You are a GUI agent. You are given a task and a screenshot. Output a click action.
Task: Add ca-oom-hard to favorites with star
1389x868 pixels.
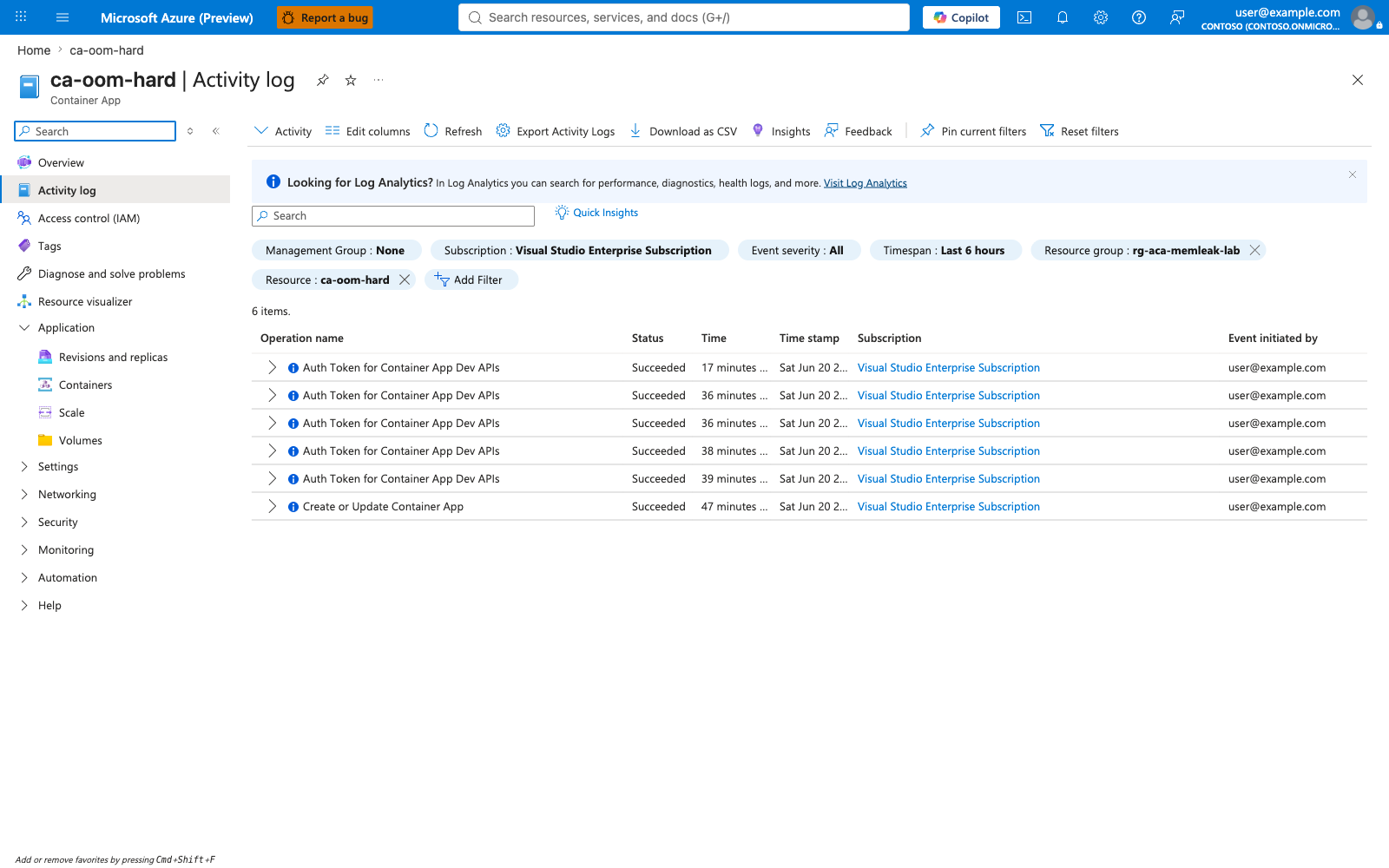pyautogui.click(x=351, y=80)
